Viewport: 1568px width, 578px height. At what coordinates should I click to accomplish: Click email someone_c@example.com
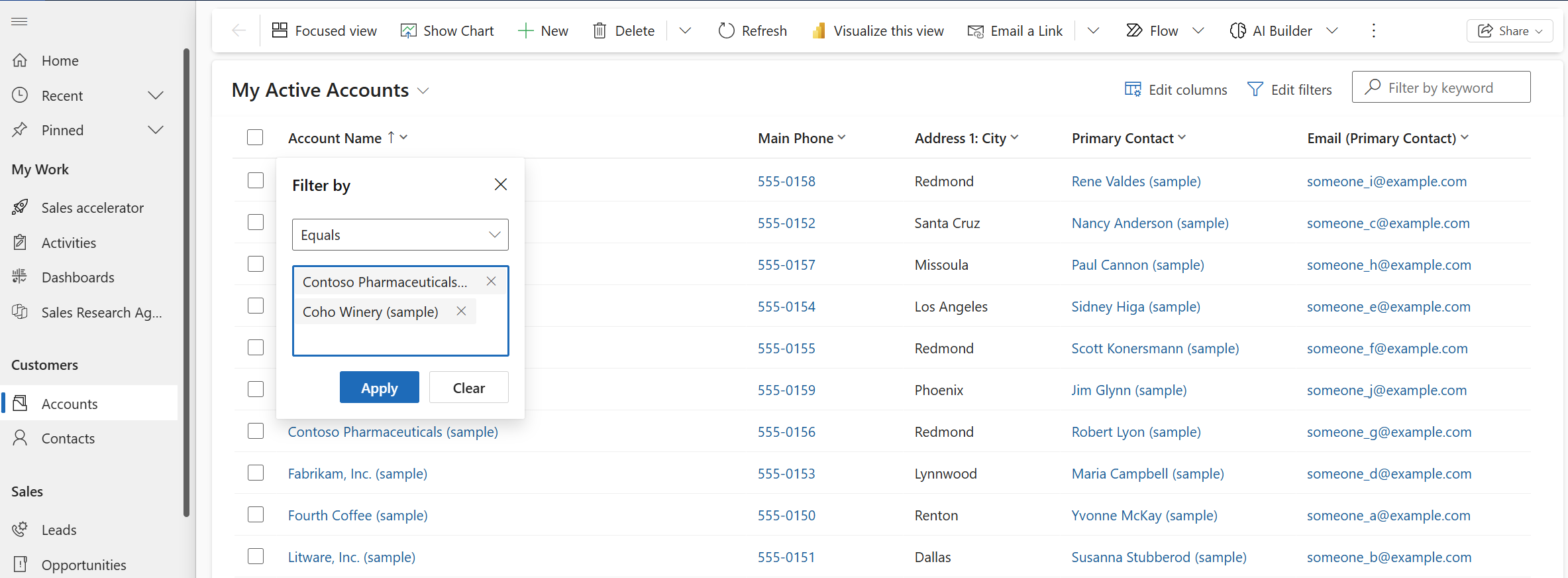point(1388,223)
